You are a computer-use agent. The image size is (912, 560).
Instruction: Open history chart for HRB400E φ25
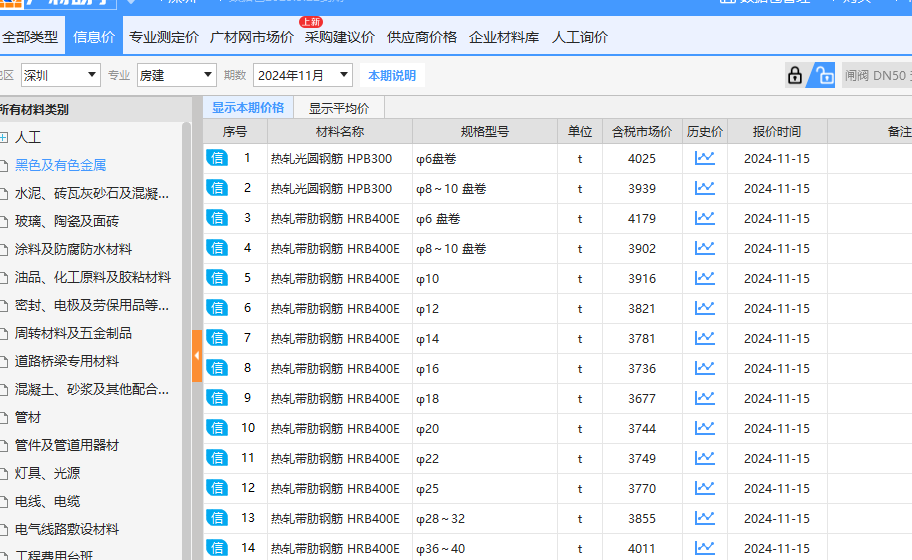(704, 488)
